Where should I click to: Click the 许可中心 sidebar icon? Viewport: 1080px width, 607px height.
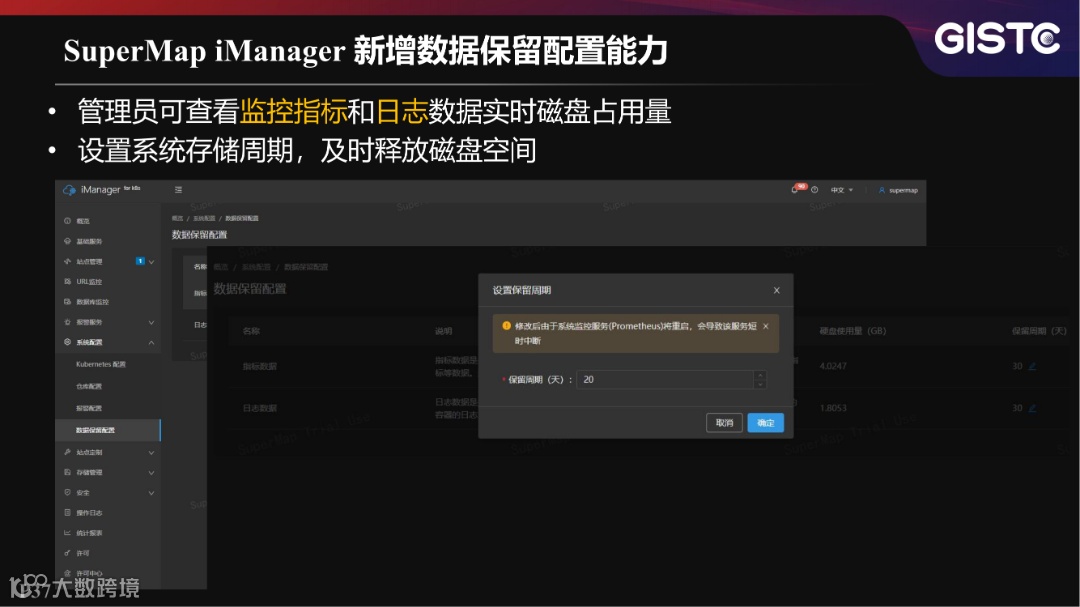click(68, 573)
